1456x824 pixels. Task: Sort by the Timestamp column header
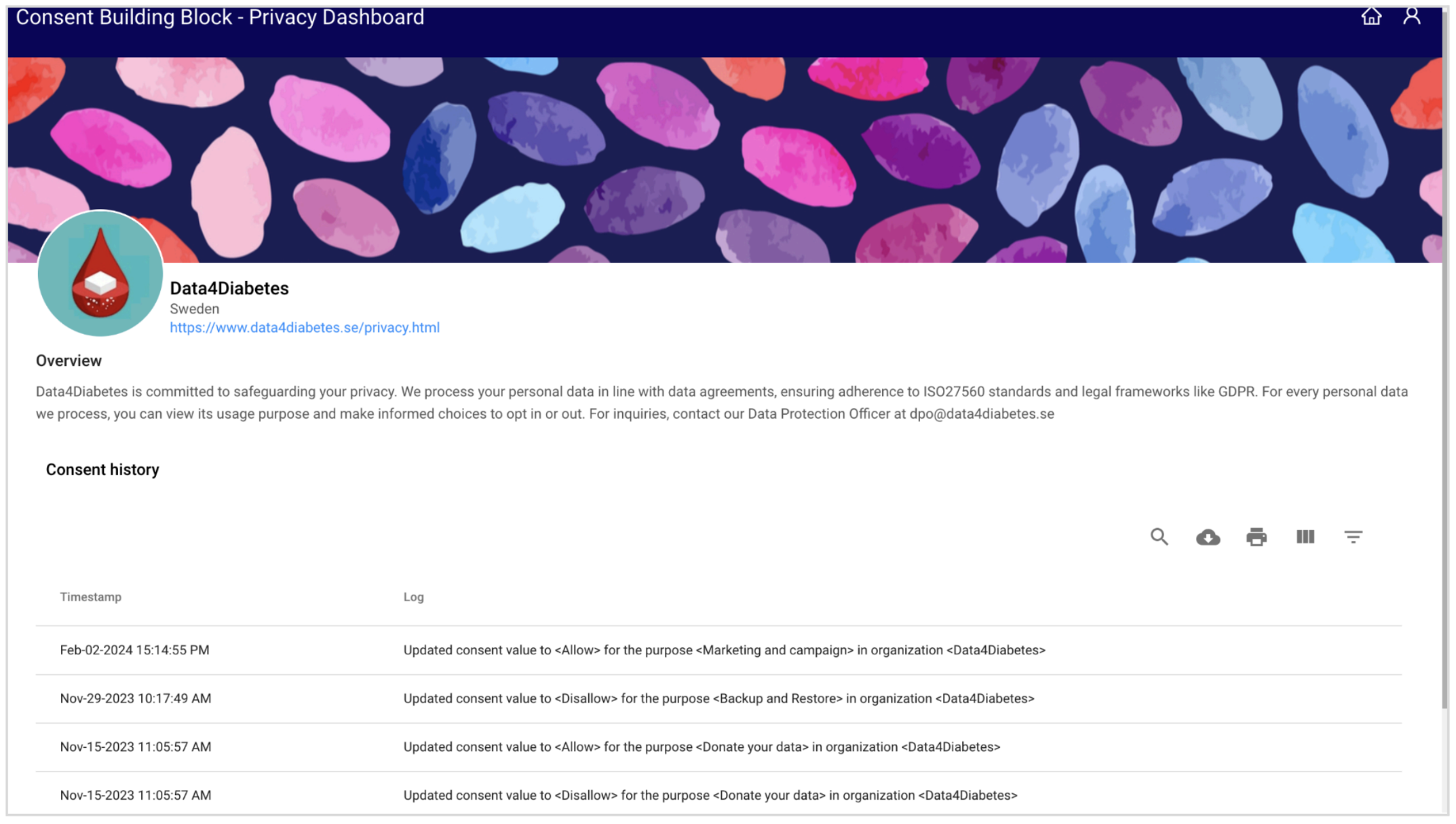pos(90,597)
